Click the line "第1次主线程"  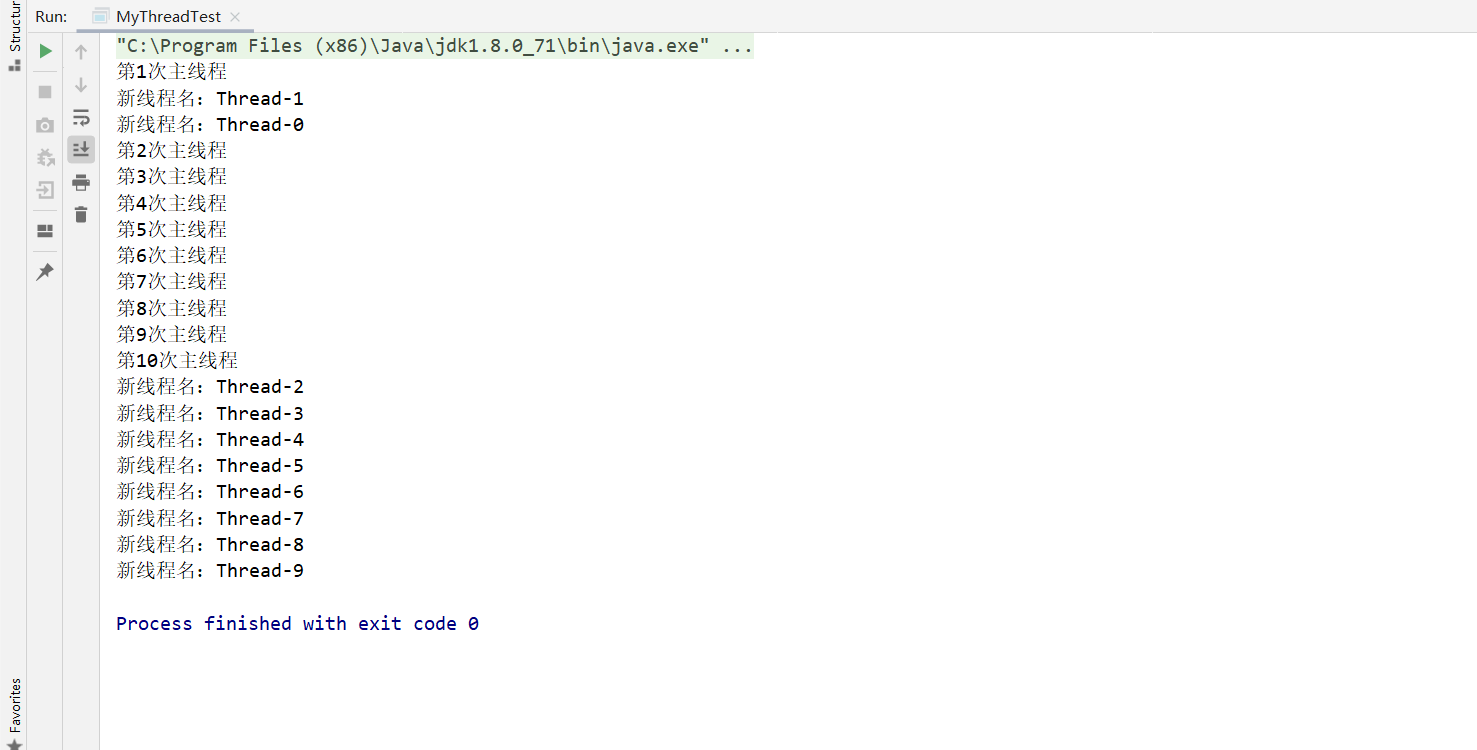coord(172,72)
